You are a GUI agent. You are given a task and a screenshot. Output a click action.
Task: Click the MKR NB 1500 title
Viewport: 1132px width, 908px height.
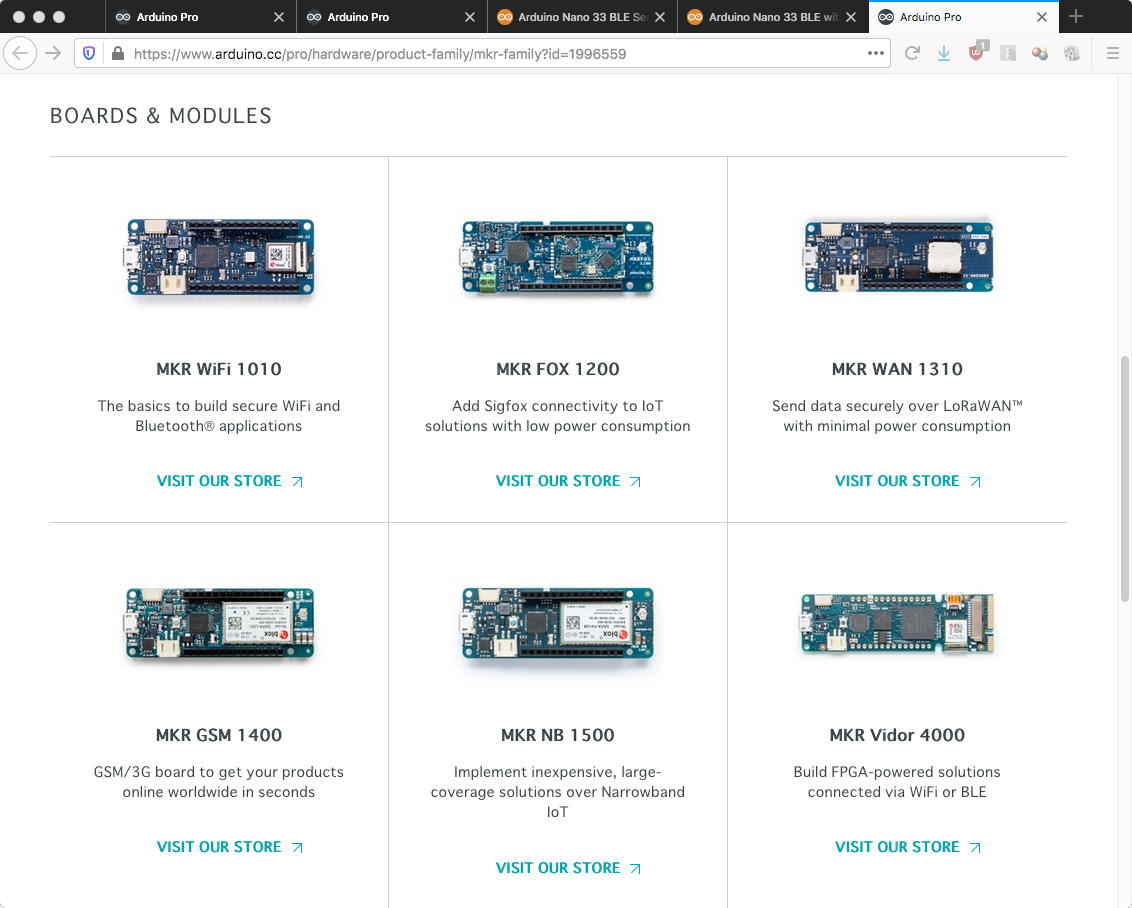point(558,735)
